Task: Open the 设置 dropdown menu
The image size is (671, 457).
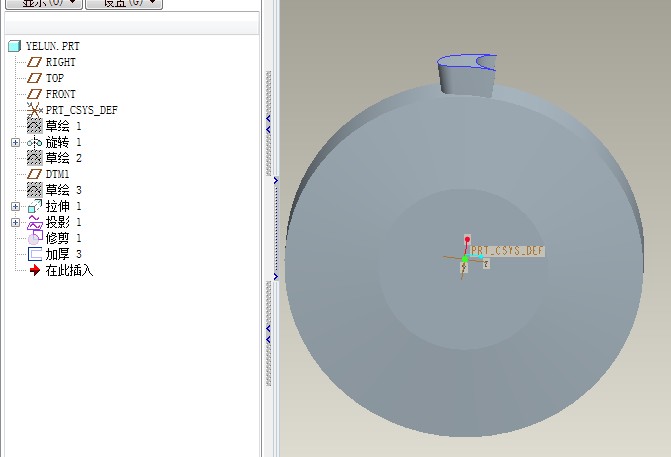Action: (x=124, y=3)
